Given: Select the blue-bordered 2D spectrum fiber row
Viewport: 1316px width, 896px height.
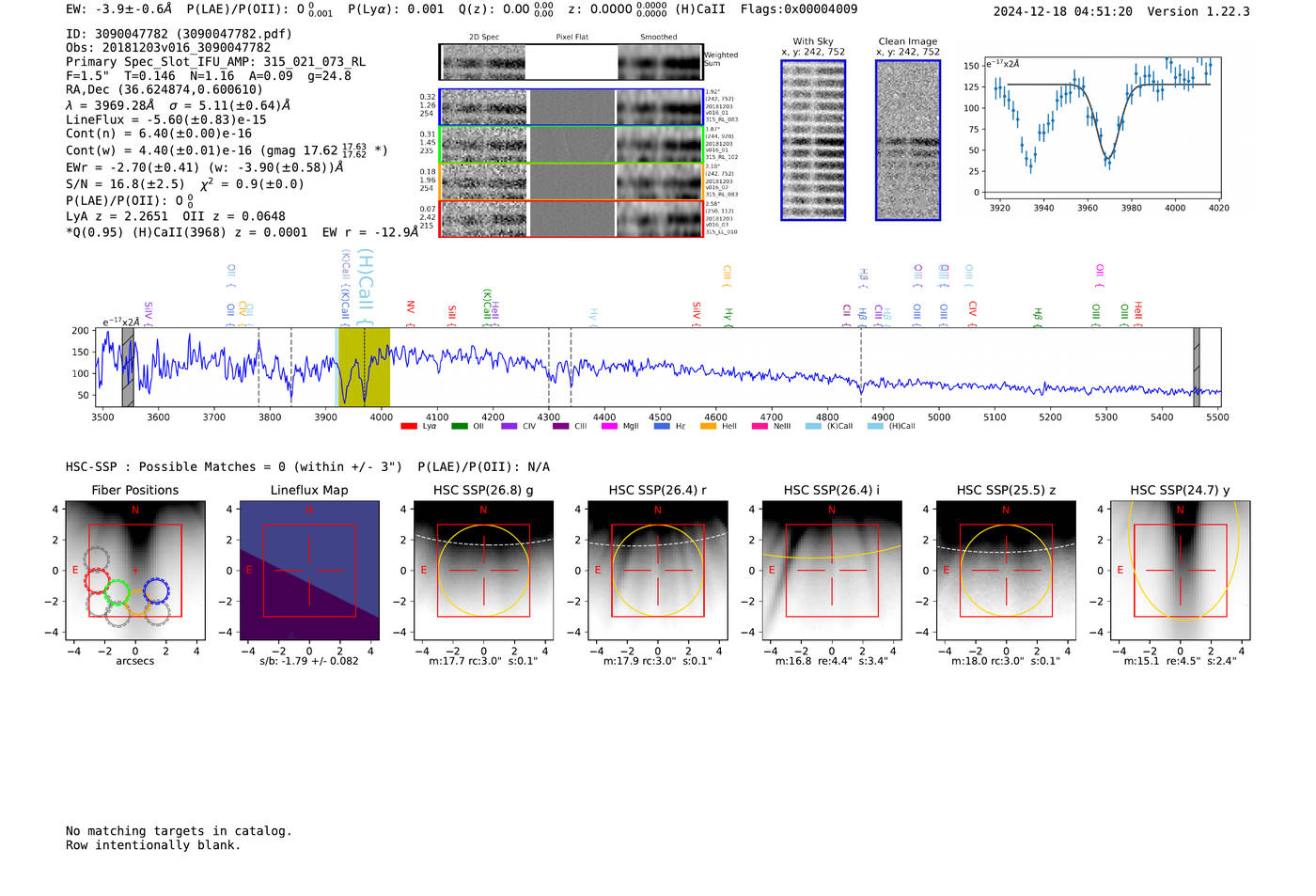Looking at the screenshot, I should point(572,107).
